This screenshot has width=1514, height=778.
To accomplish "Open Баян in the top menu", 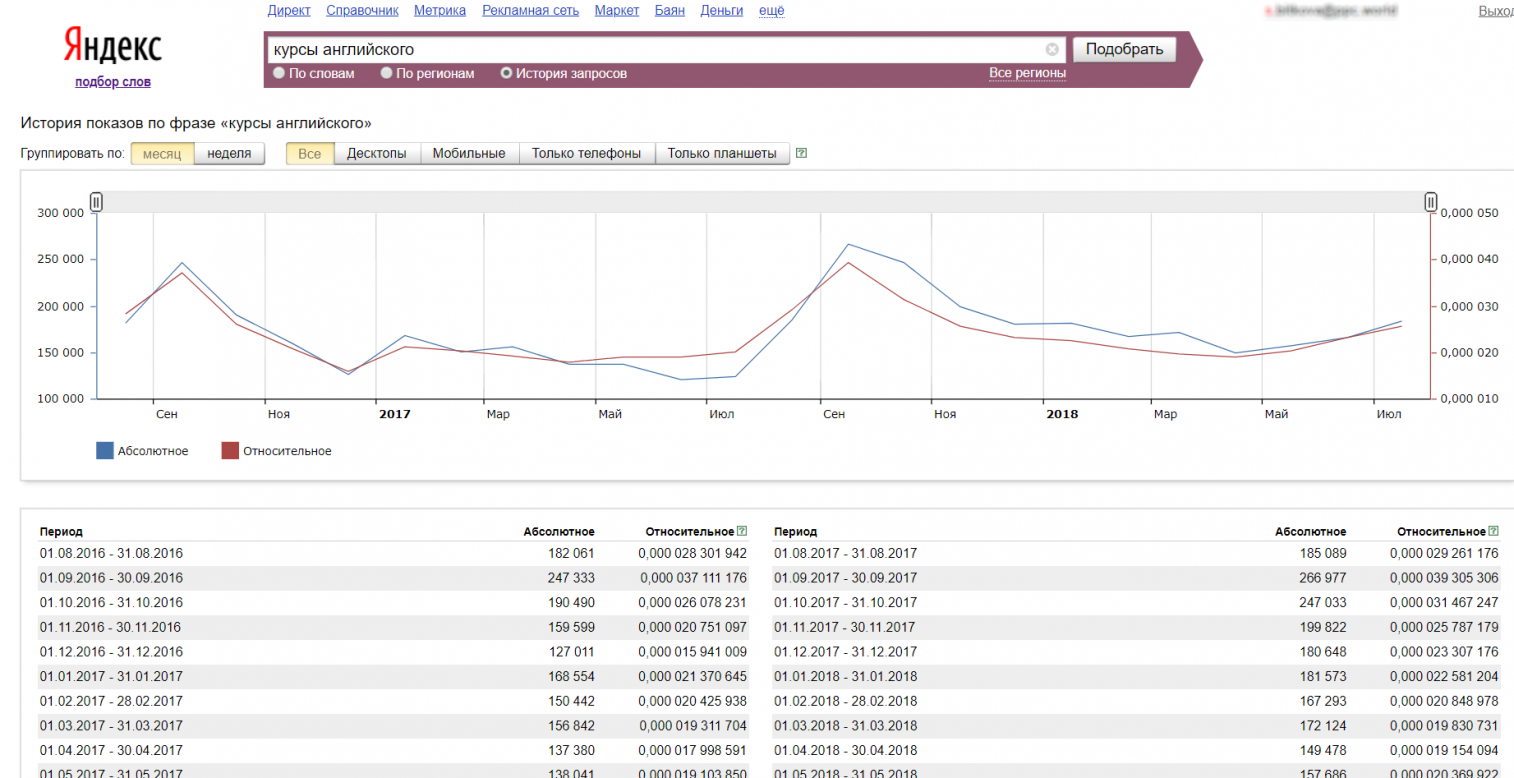I will [x=670, y=11].
